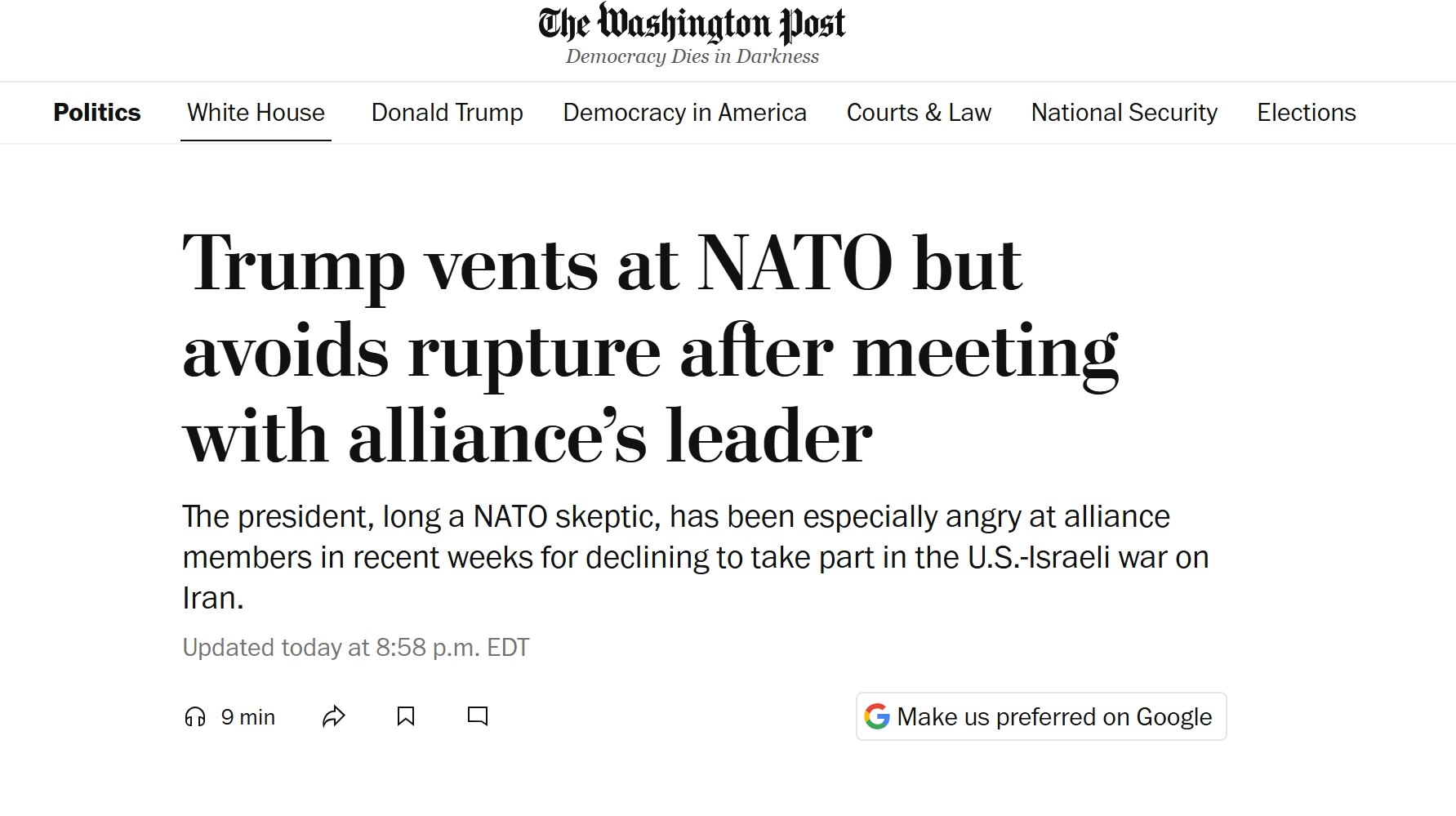Image resolution: width=1456 pixels, height=816 pixels.
Task: Click Make us preferred on Google
Action: pyautogui.click(x=1053, y=716)
